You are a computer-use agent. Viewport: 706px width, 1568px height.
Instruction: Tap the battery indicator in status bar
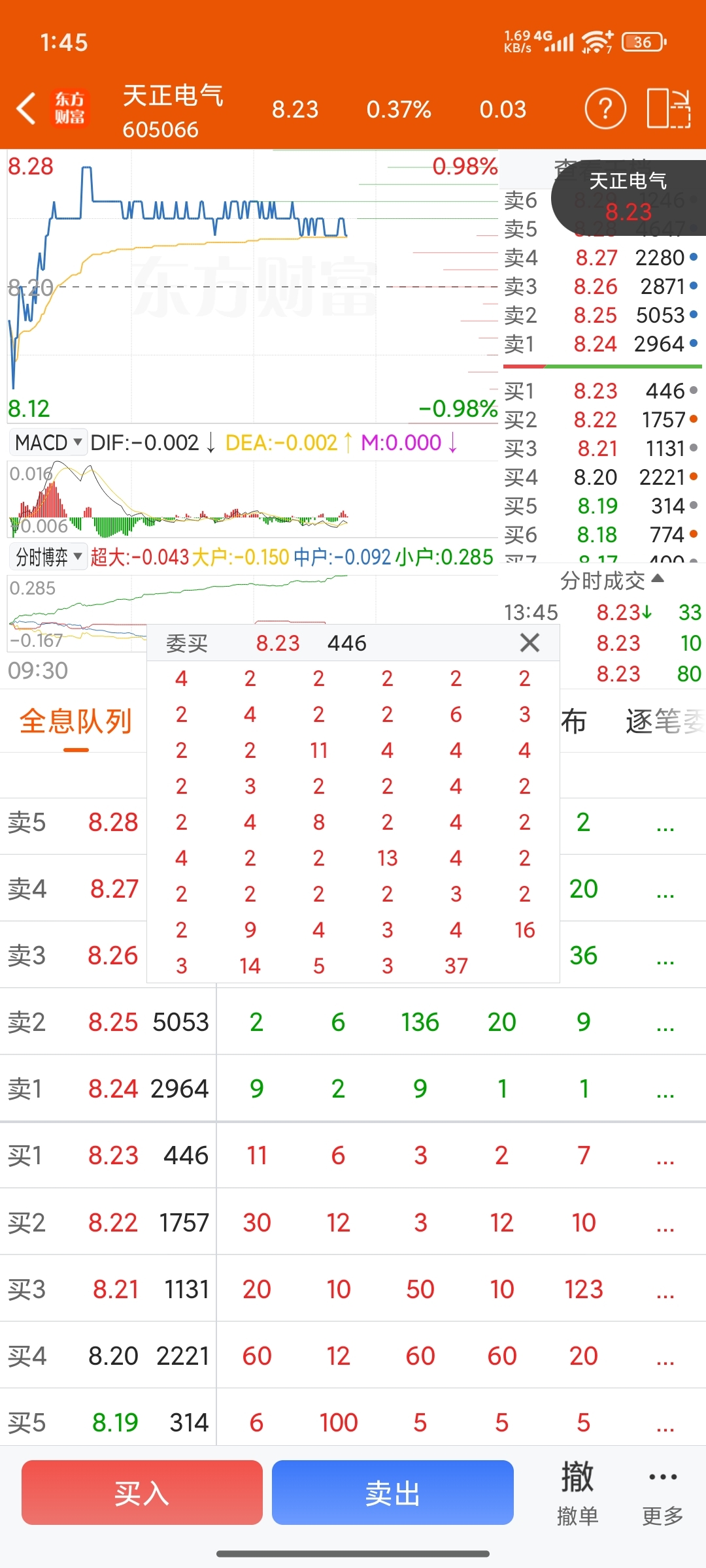coord(644,42)
